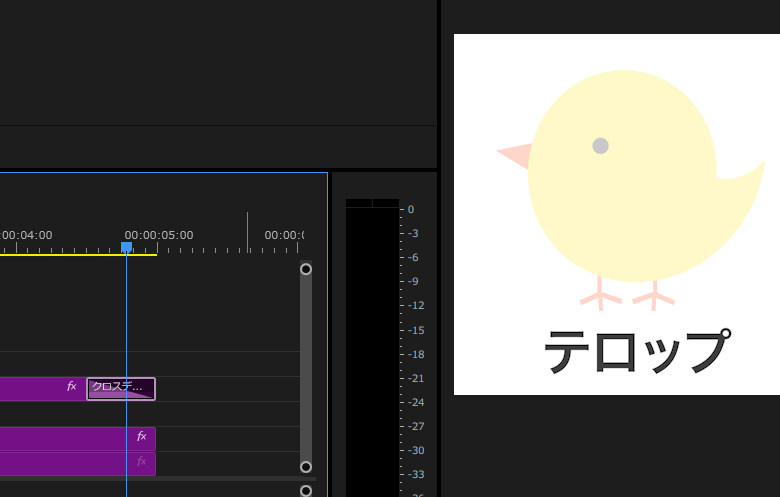The image size is (780, 497).
Task: Click the 00:00:05:00 timecode on the ruler
Action: [159, 235]
